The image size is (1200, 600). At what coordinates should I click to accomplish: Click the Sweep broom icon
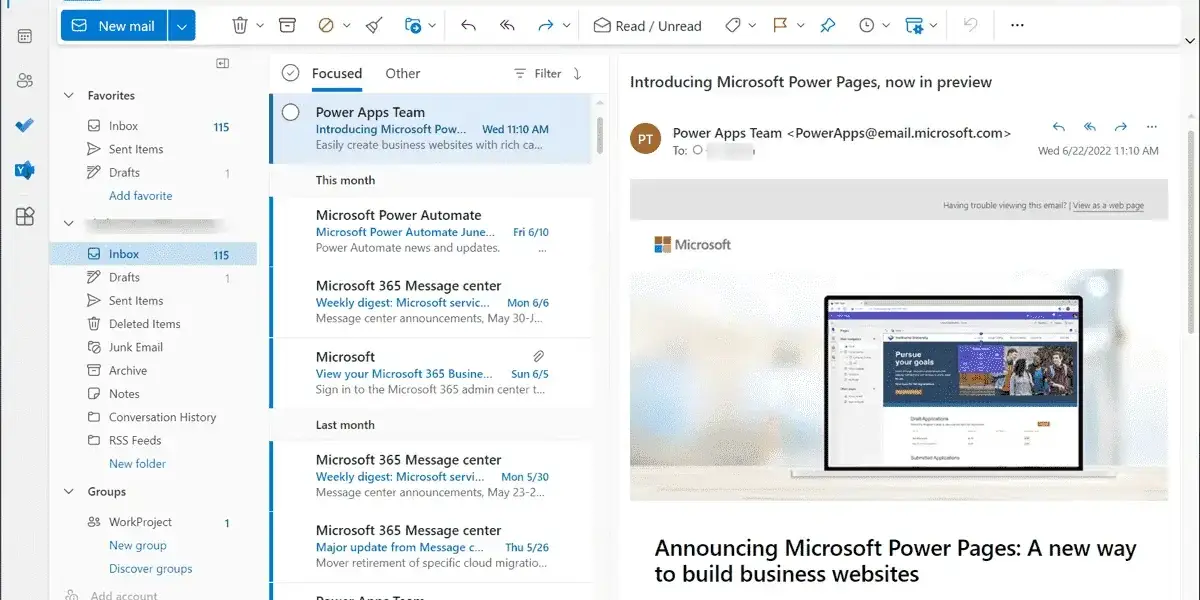(374, 26)
